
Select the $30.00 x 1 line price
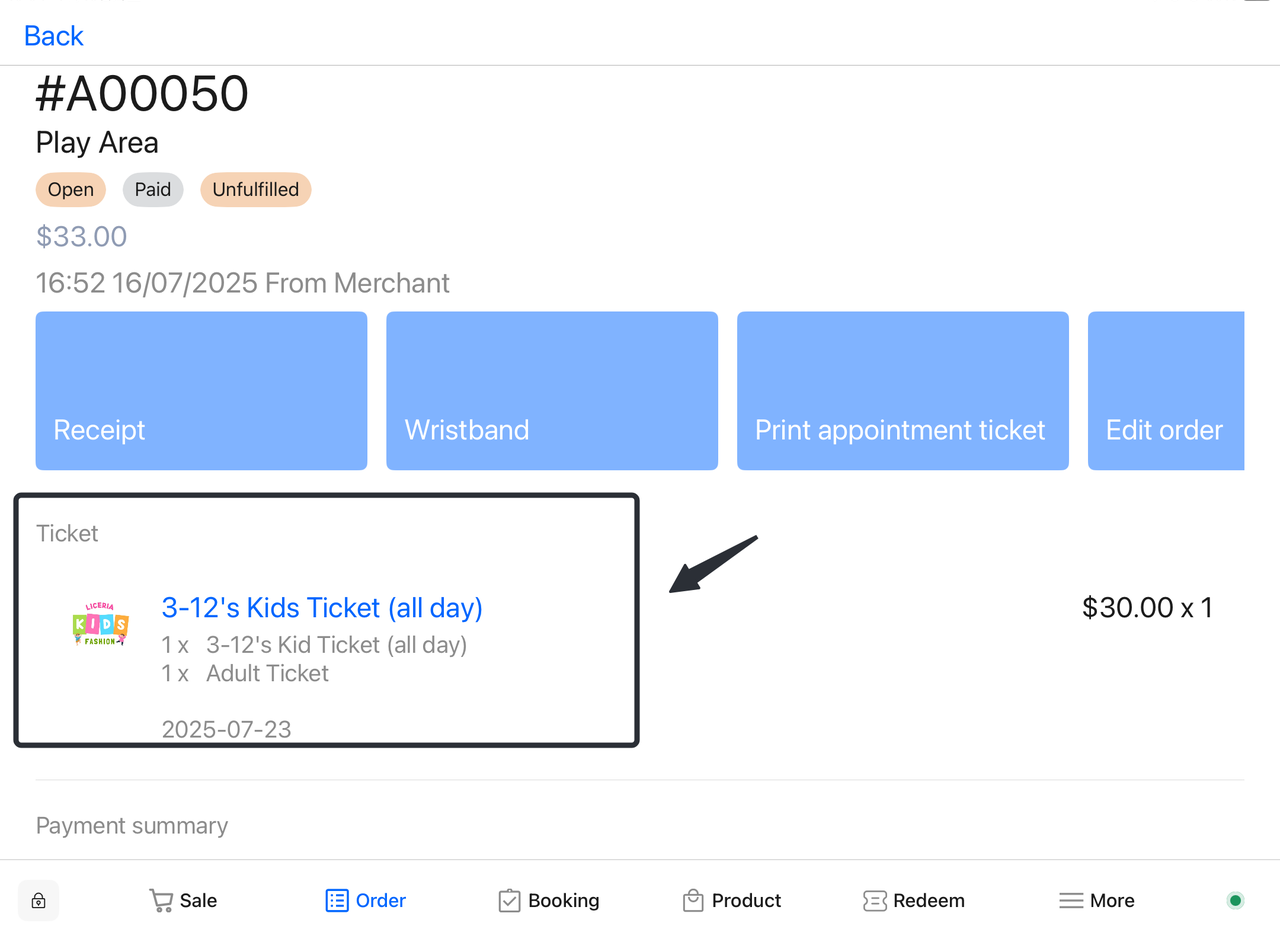pos(1147,607)
